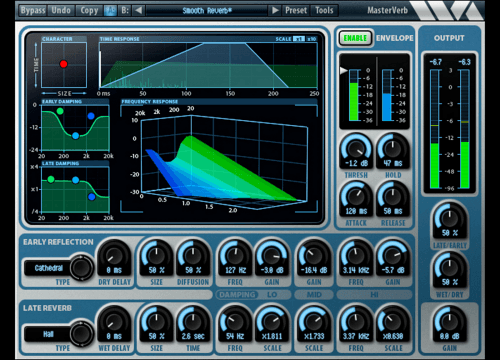Click the red dot in Character pad
Viewport: 500px width, 360px height.
click(x=63, y=64)
